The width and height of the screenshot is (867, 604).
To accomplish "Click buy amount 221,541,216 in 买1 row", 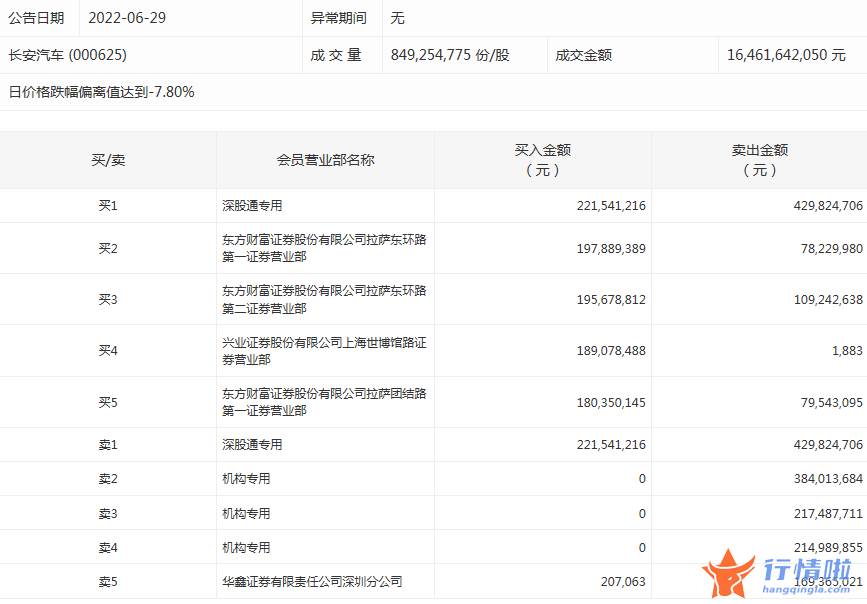I will click(x=611, y=206).
